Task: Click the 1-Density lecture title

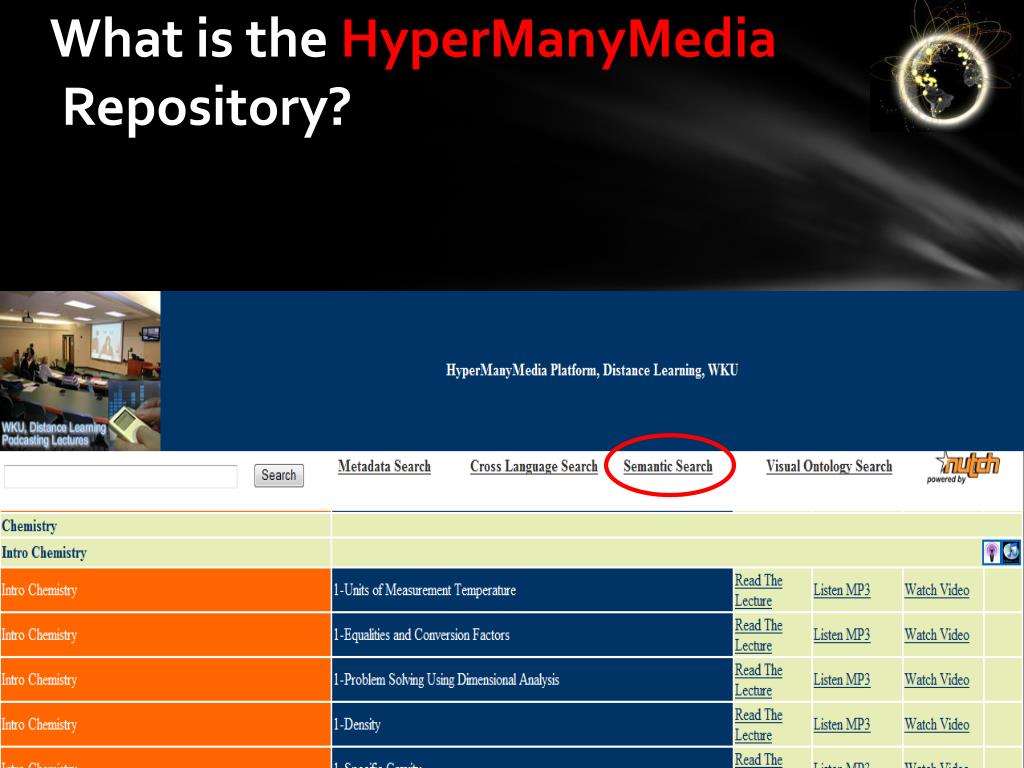Action: pyautogui.click(x=357, y=725)
